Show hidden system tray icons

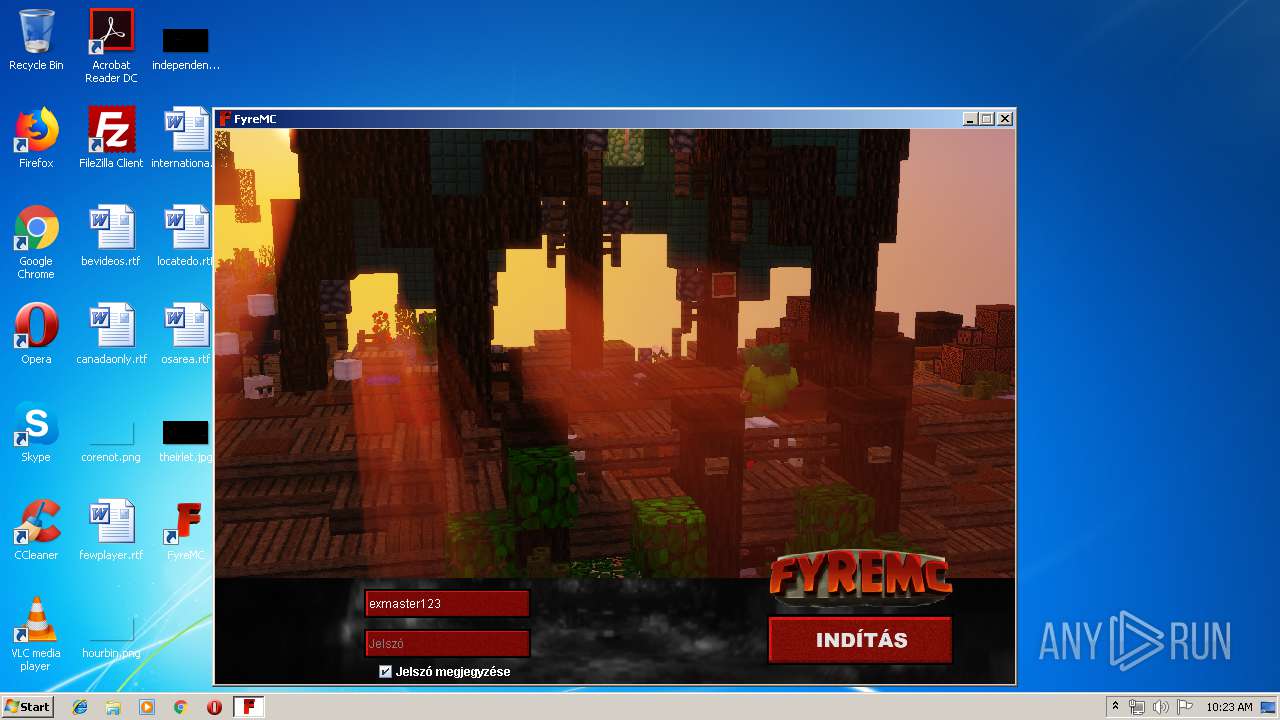[1115, 707]
